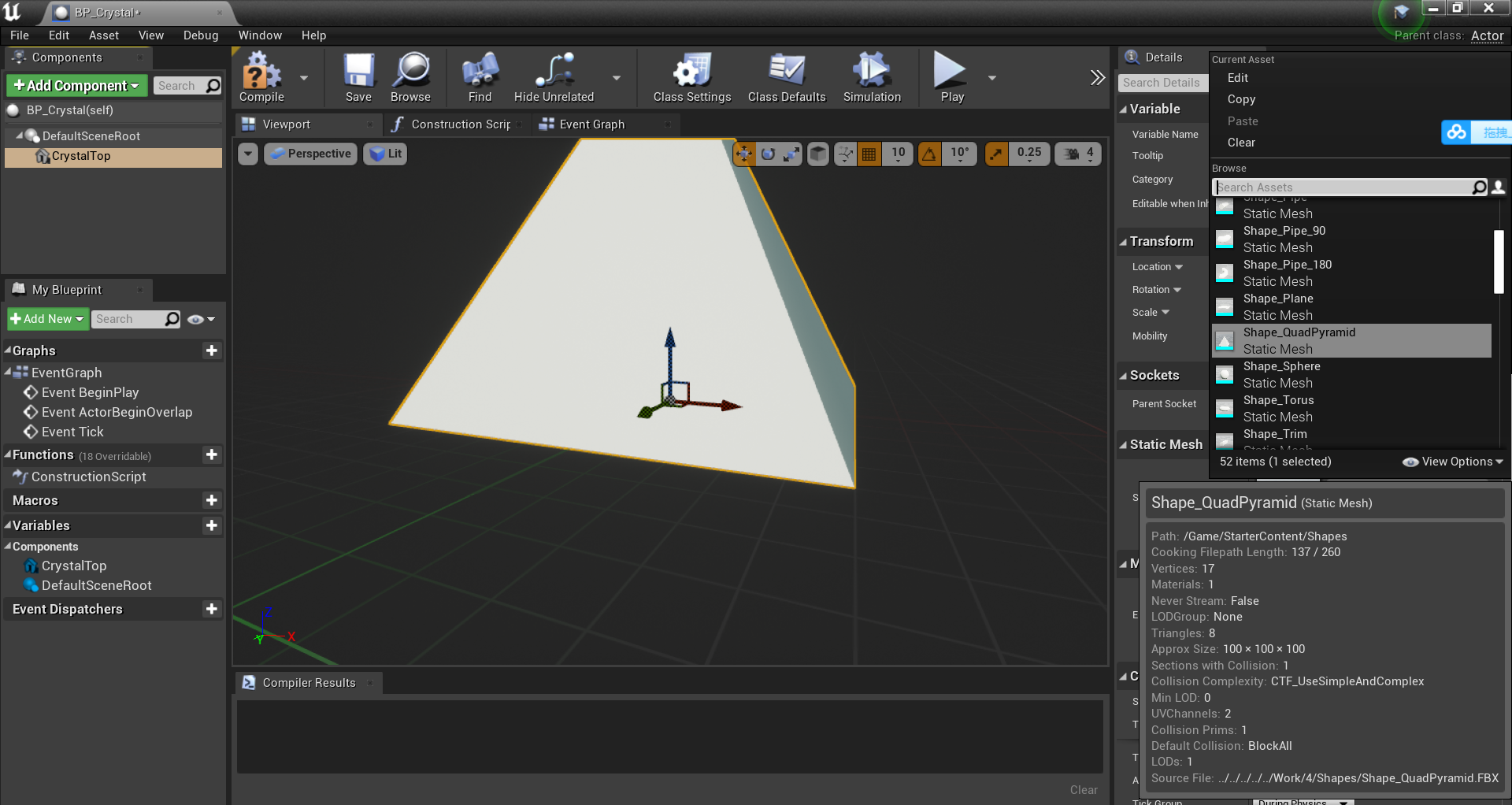Open the Debug menu
This screenshot has height=805, width=1512.
(x=201, y=35)
